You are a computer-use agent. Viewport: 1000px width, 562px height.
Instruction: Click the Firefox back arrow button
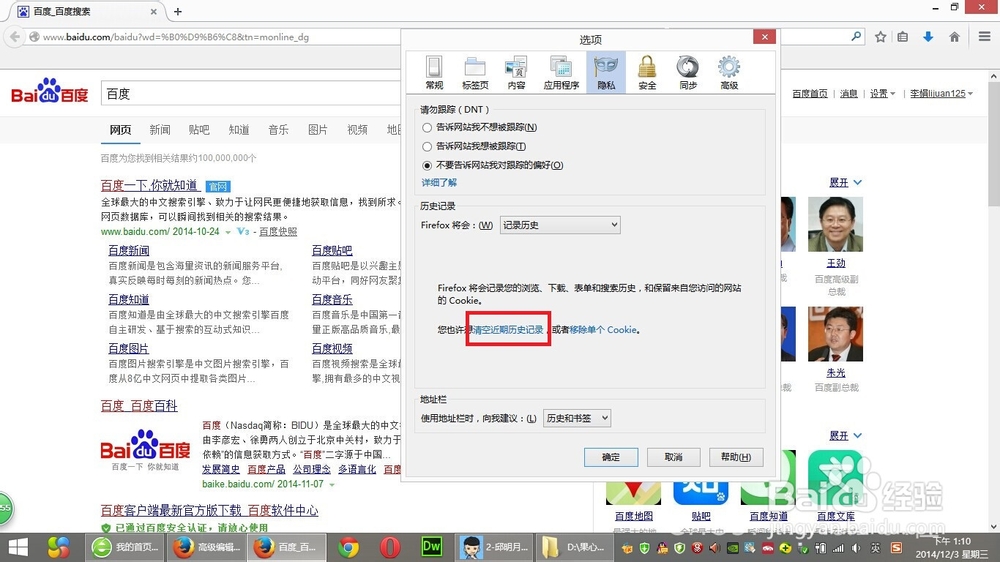(14, 37)
